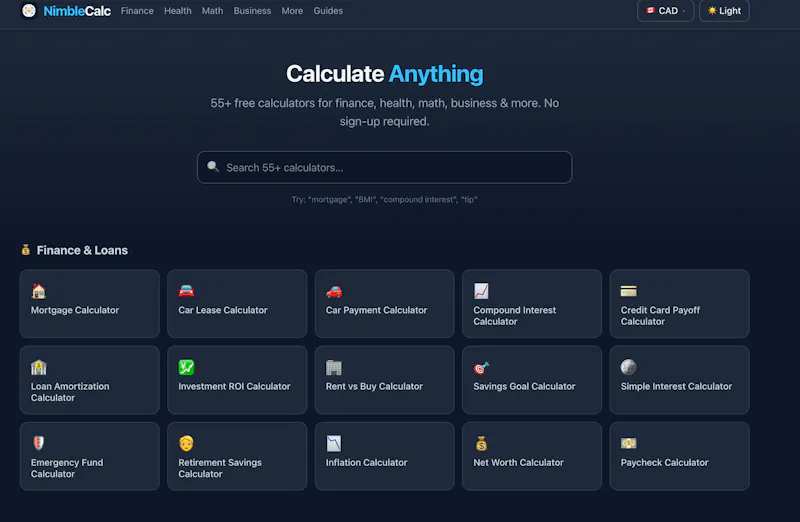Click the chart icon on Compound Interest Calculator
Image resolution: width=800 pixels, height=522 pixels.
(x=481, y=291)
